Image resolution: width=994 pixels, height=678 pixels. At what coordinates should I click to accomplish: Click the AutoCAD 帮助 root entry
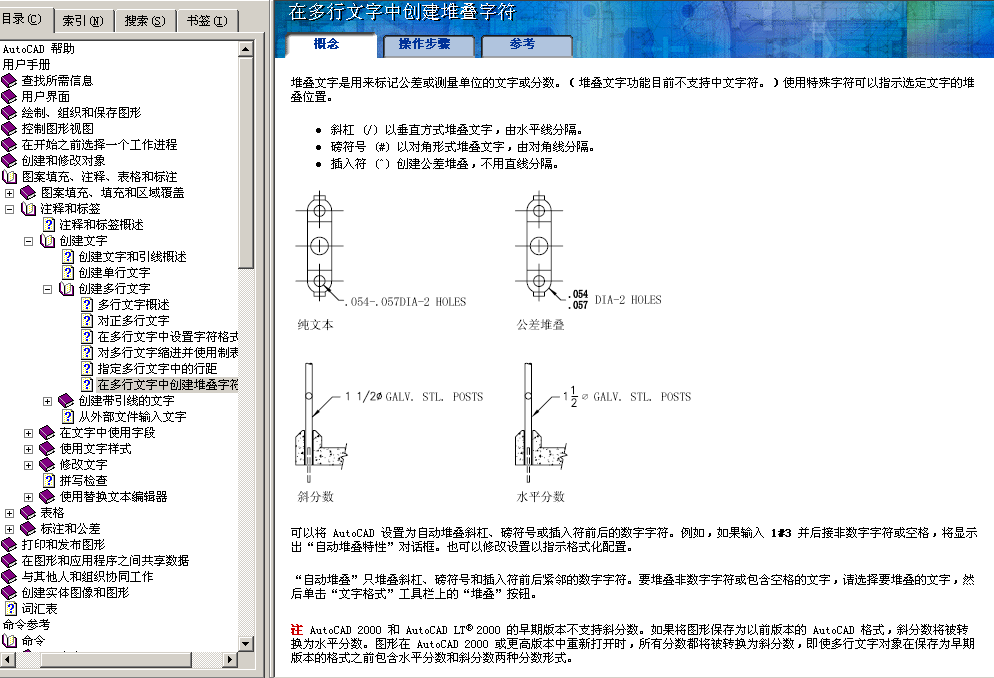[x=39, y=49]
